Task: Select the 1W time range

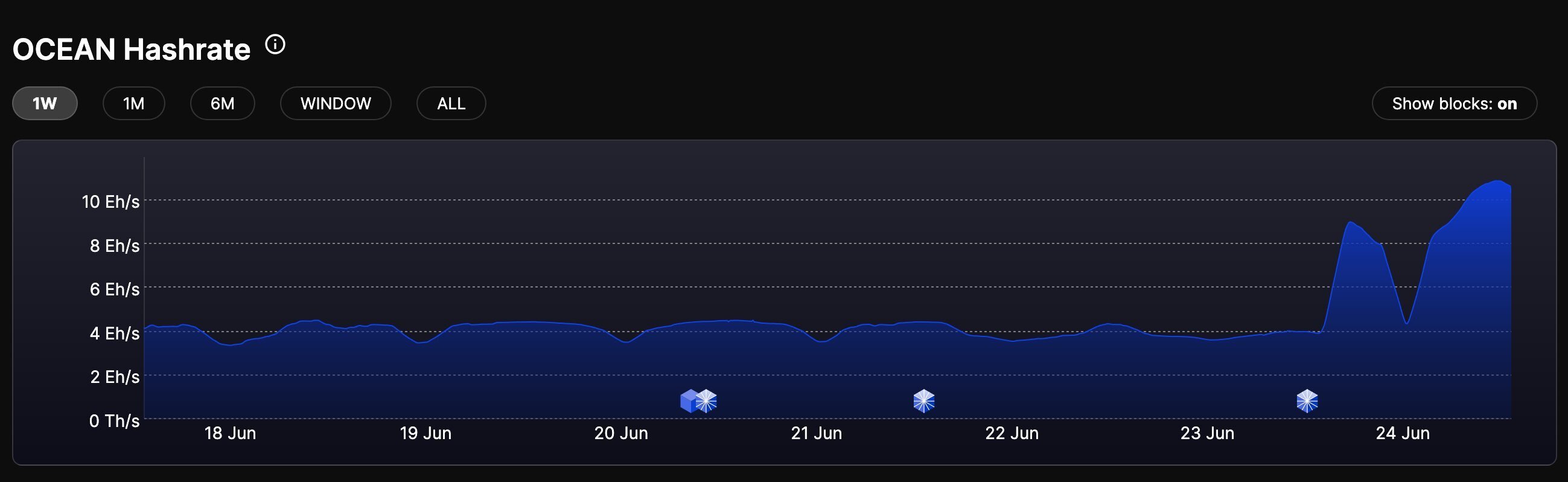Action: [45, 104]
